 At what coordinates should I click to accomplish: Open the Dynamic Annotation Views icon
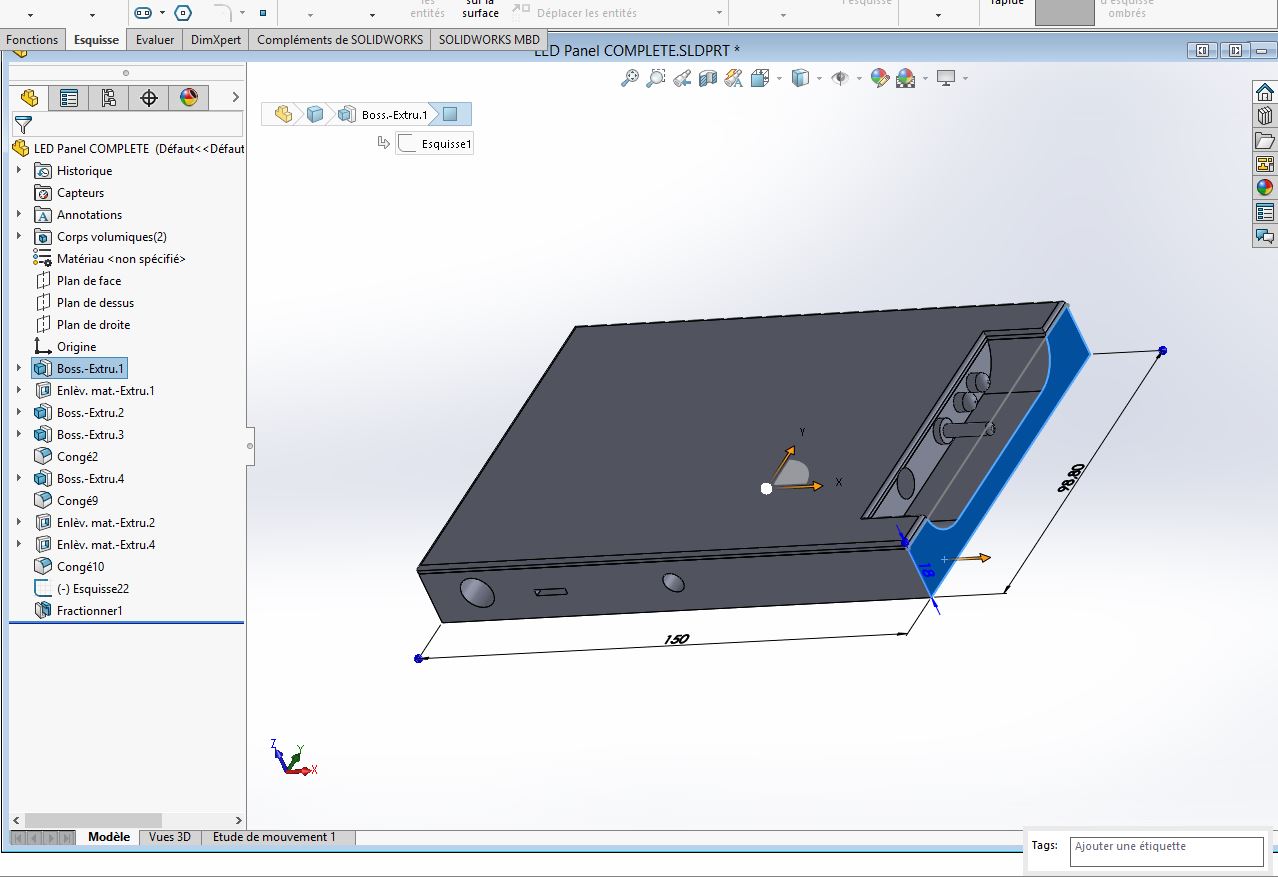(x=734, y=78)
